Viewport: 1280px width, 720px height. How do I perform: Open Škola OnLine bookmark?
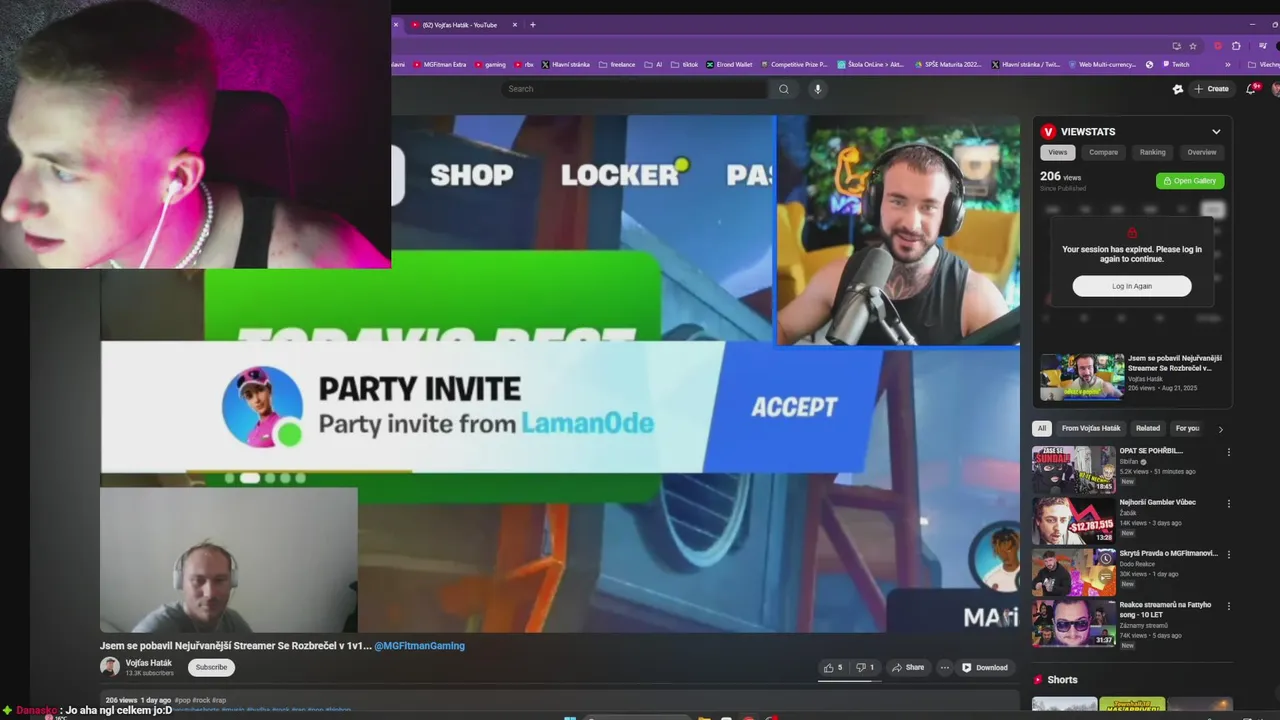(870, 64)
